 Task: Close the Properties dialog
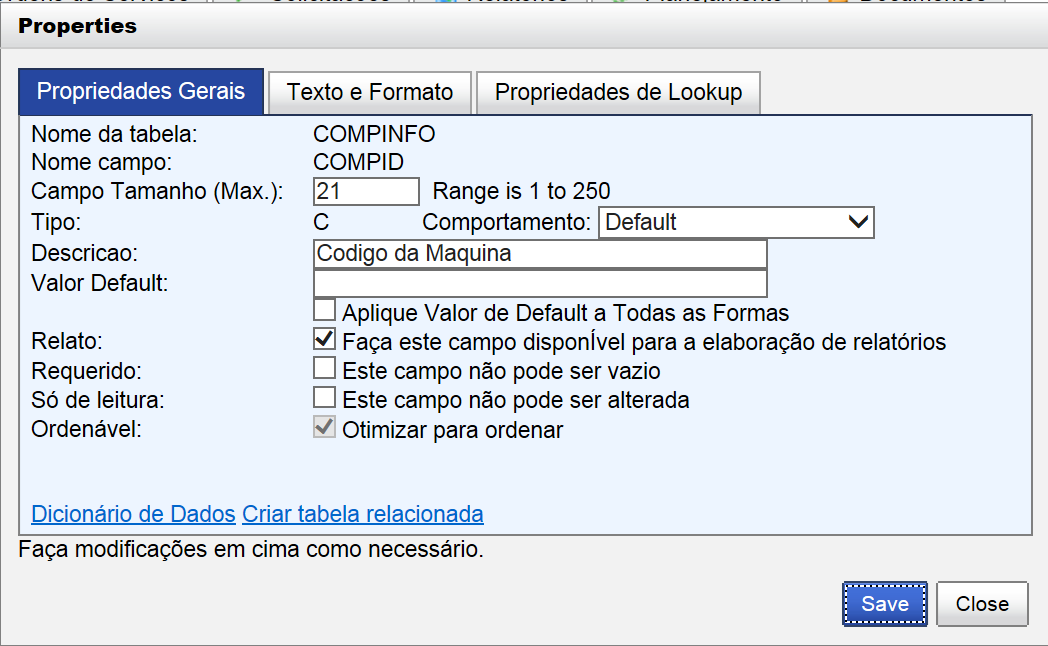click(x=982, y=604)
